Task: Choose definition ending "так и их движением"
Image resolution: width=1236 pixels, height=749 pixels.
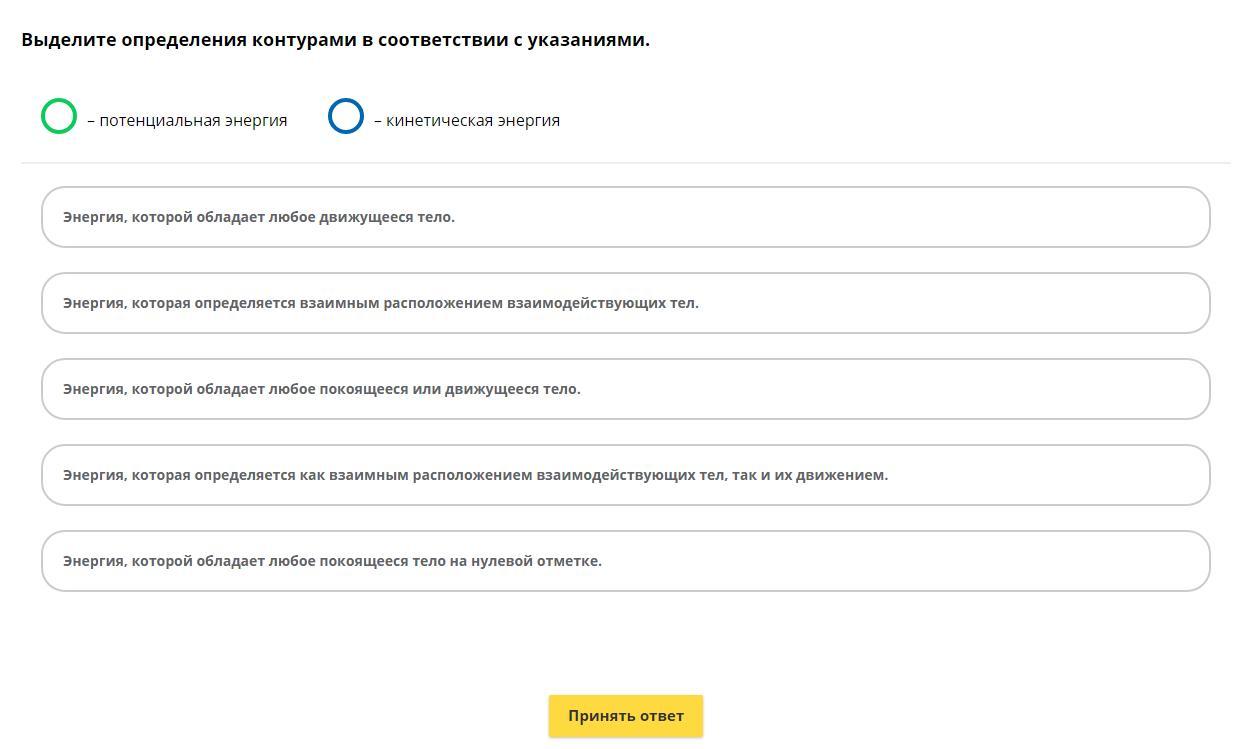Action: point(625,475)
